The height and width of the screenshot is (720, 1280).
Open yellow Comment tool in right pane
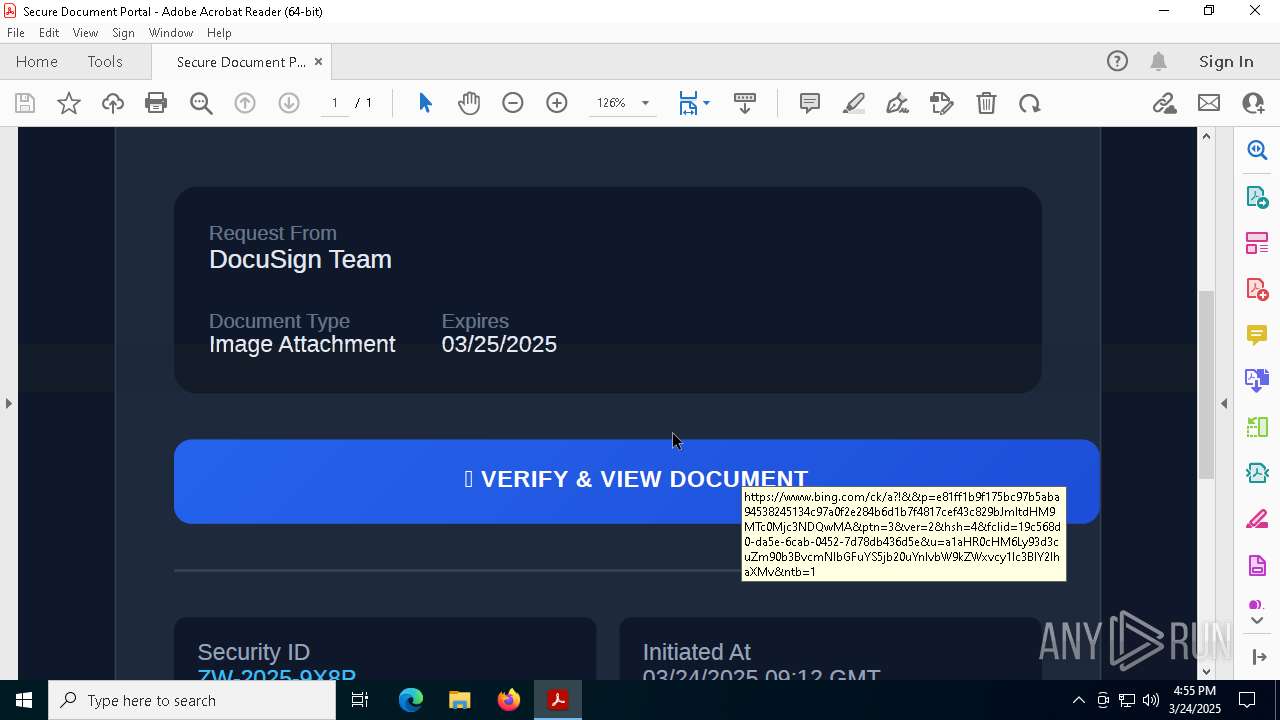(x=1257, y=335)
